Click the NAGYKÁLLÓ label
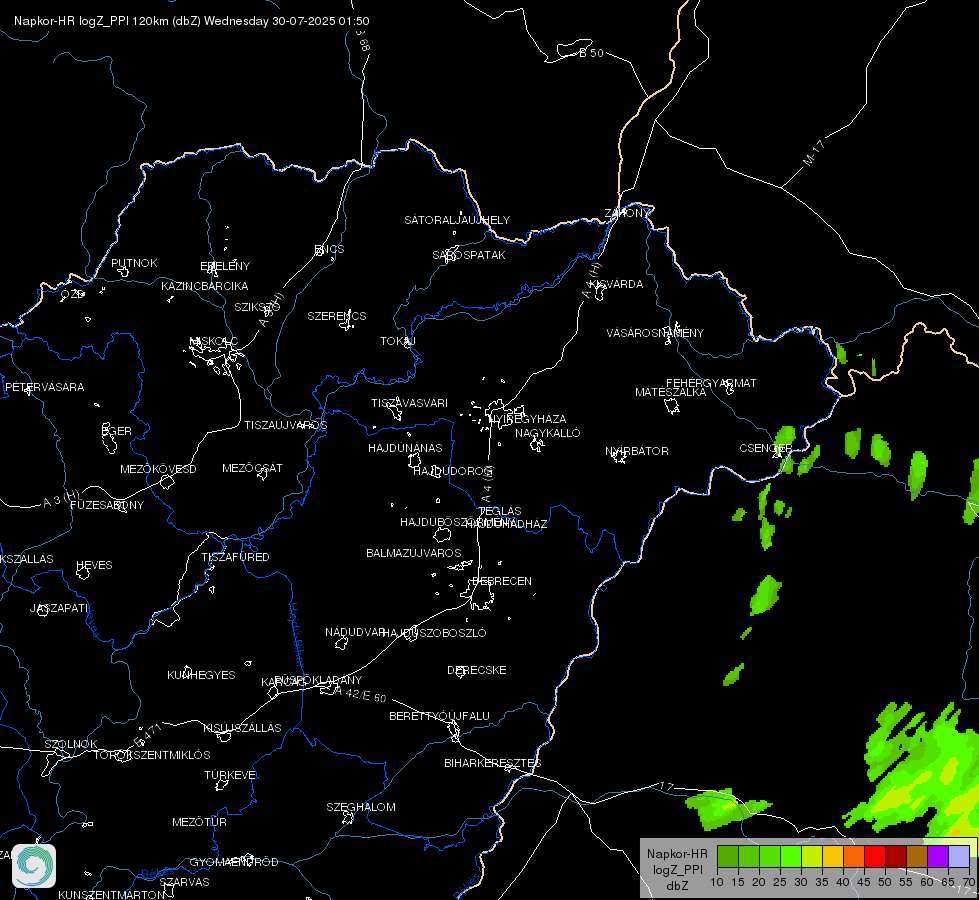Screen dimensions: 979x900 [548, 433]
